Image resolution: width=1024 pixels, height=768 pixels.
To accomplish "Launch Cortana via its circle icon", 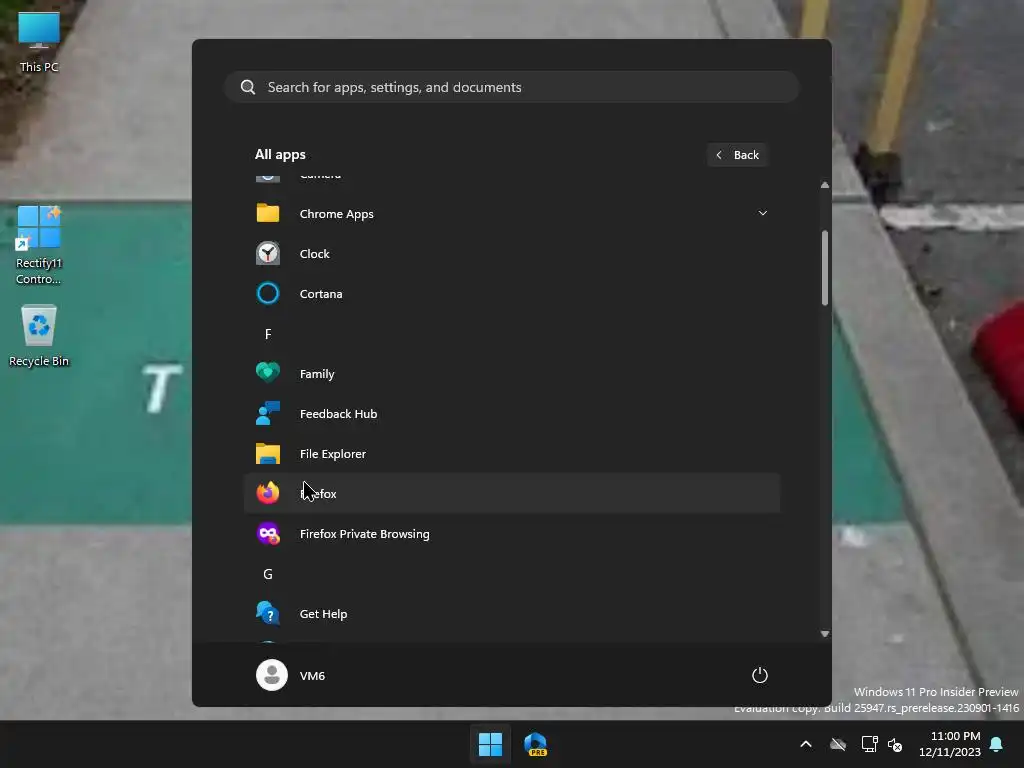I will (x=268, y=293).
